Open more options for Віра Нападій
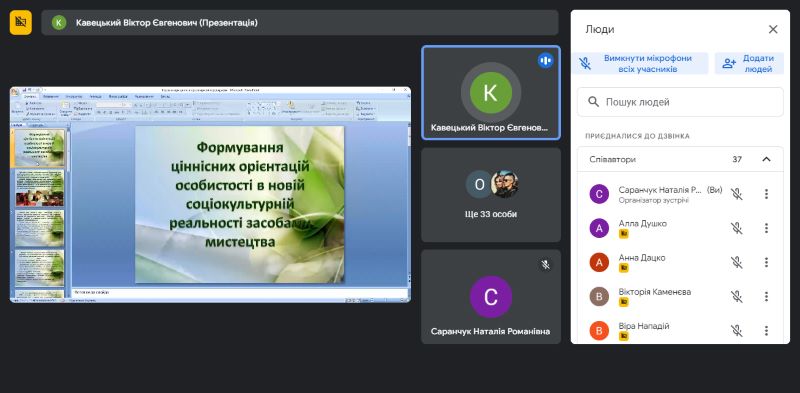 (x=766, y=331)
